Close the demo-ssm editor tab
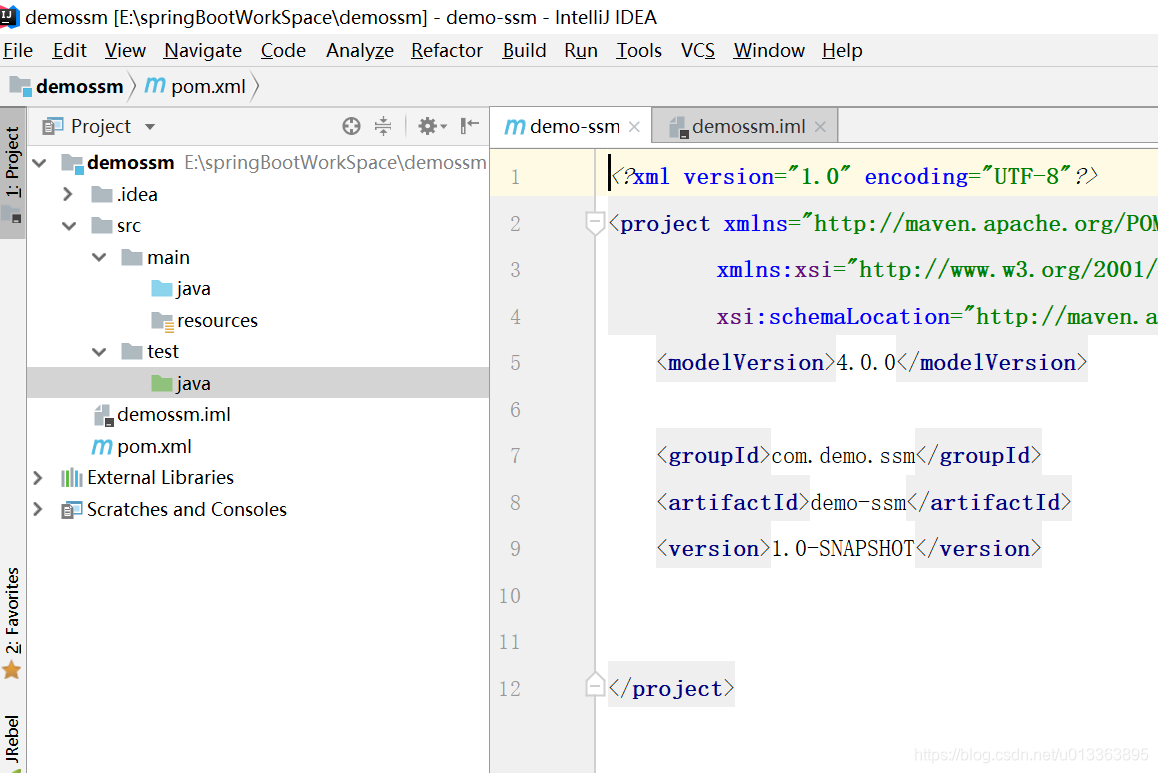 coord(634,127)
